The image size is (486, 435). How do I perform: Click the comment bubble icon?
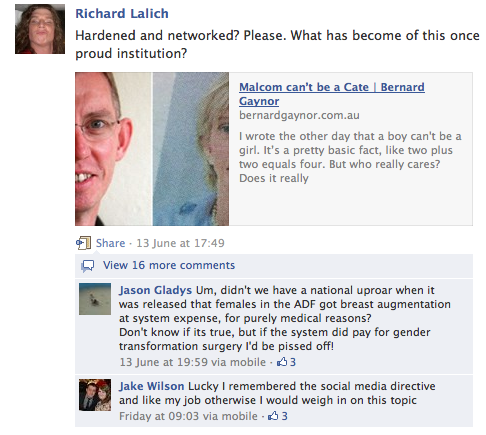click(x=88, y=266)
